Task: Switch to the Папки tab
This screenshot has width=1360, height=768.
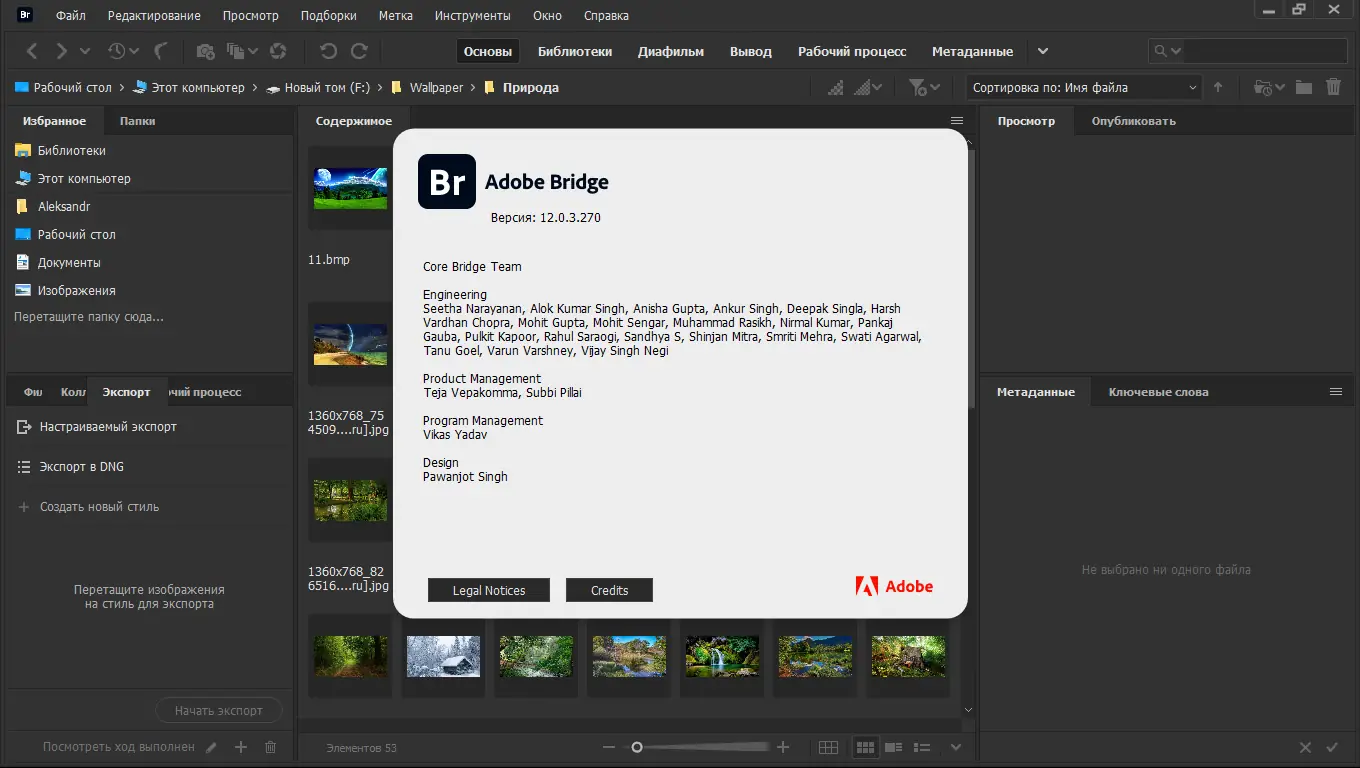Action: pos(137,121)
